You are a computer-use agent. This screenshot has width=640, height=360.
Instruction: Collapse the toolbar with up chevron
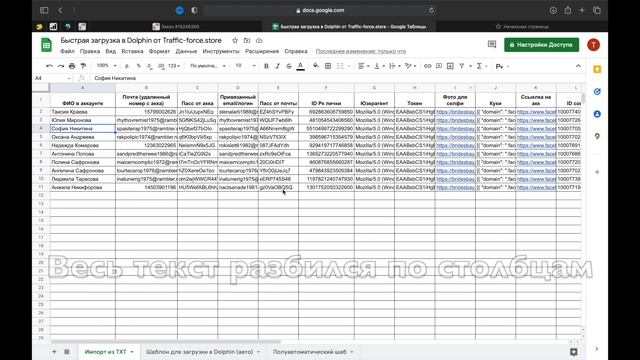coord(578,66)
